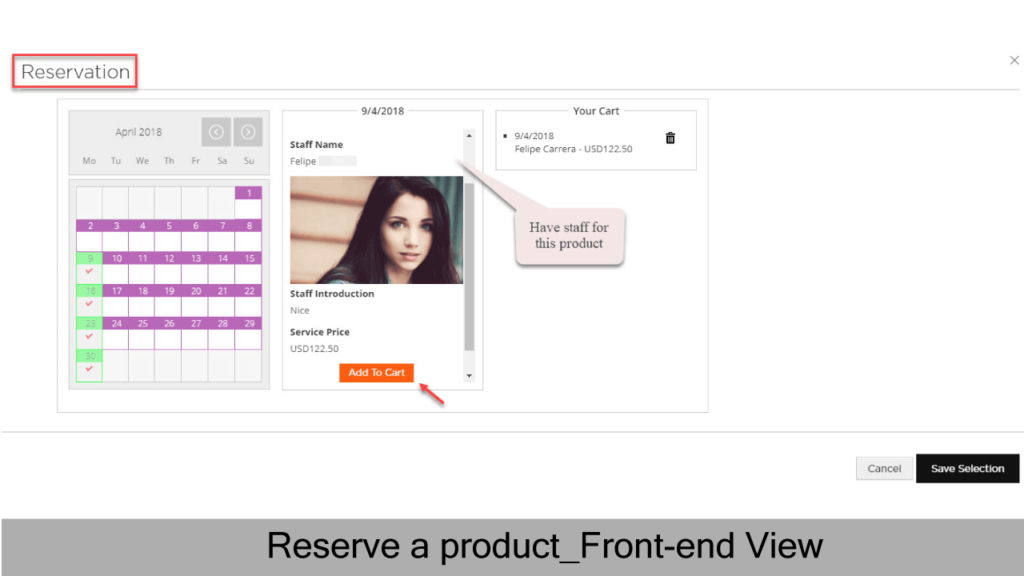Image resolution: width=1024 pixels, height=576 pixels.
Task: Click the staff panel scroll-down arrow
Action: click(469, 376)
